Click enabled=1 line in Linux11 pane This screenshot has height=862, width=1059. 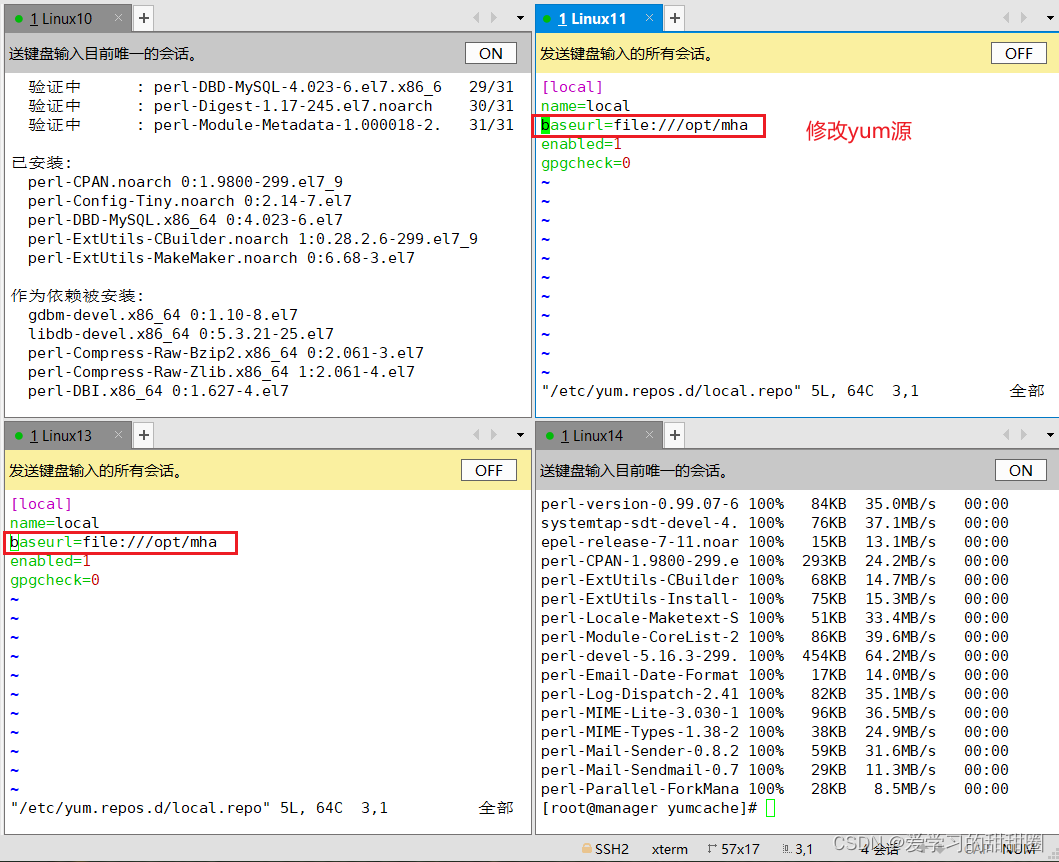581,144
